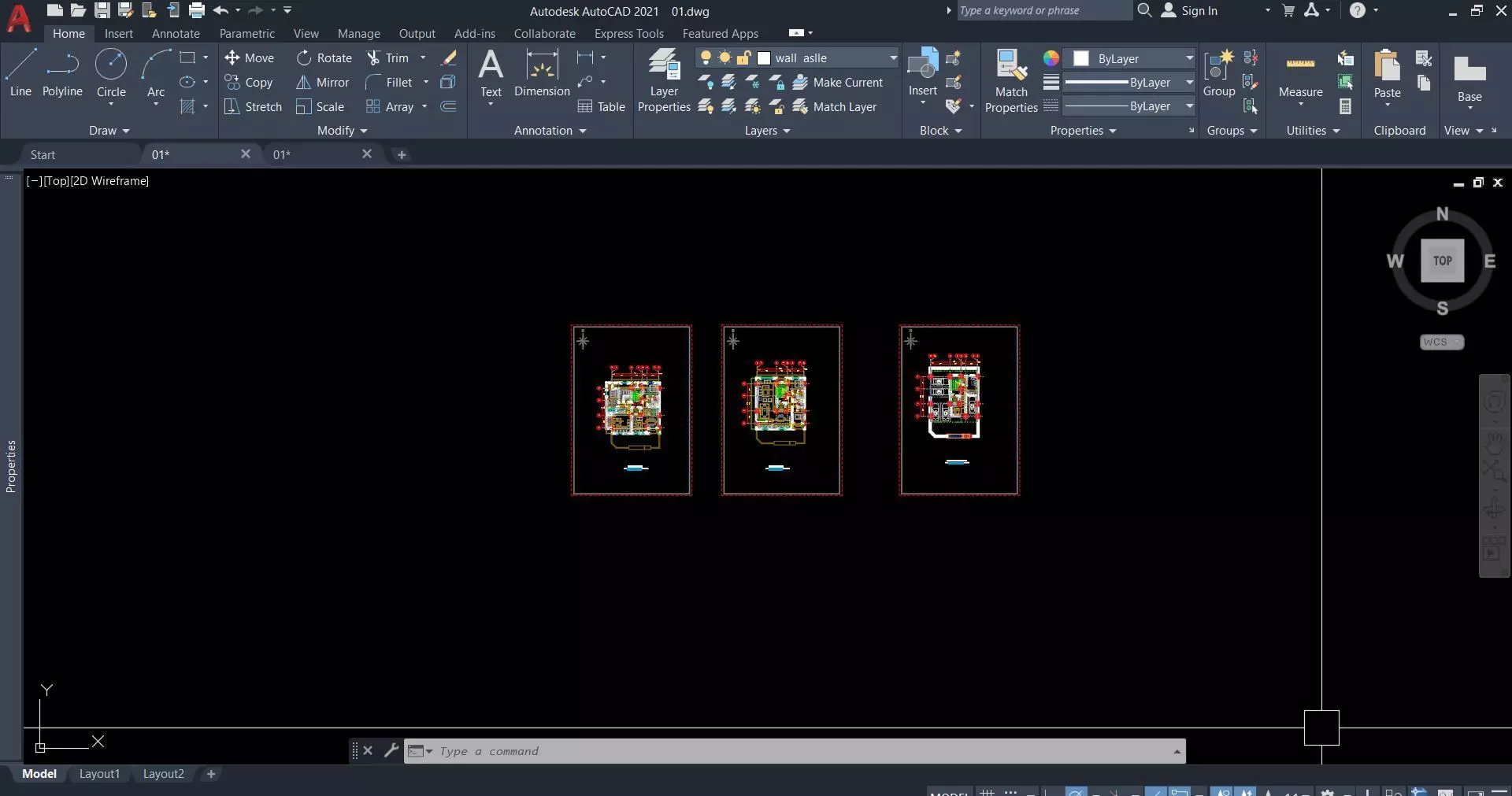Open the Help question mark icon

tap(1357, 10)
